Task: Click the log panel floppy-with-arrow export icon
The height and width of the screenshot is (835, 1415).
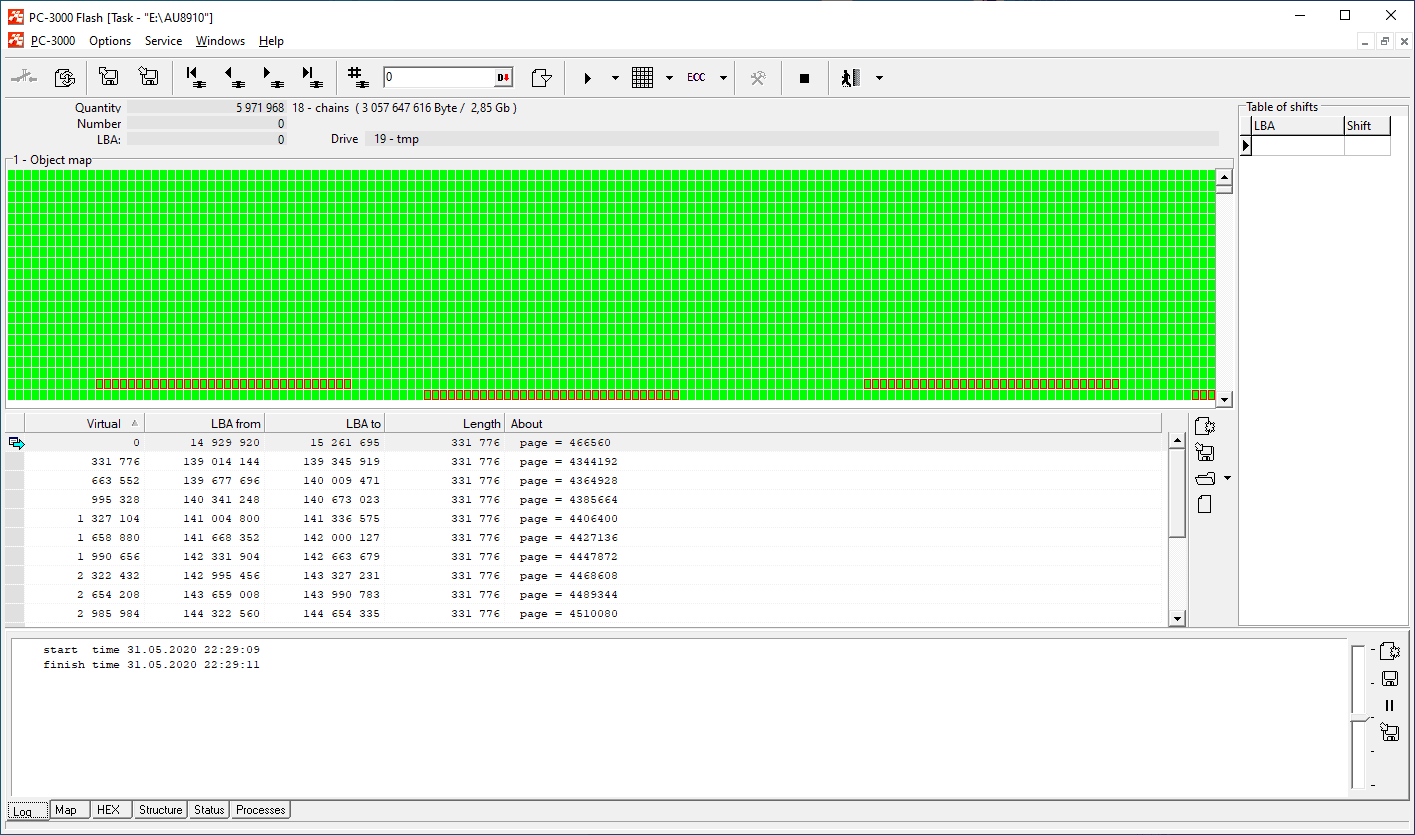Action: (x=1389, y=733)
